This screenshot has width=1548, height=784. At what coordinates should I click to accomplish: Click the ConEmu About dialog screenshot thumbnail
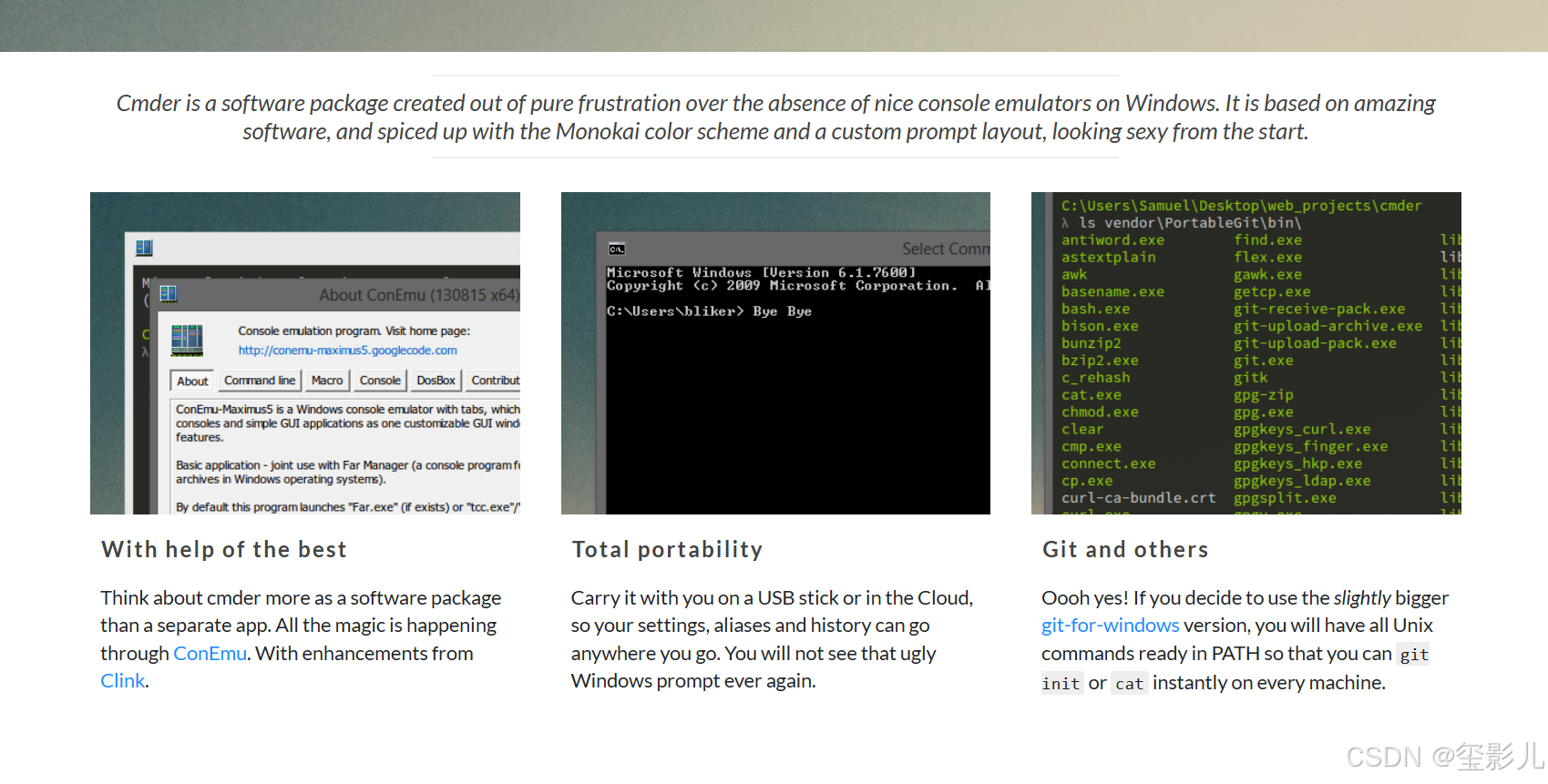tap(305, 353)
